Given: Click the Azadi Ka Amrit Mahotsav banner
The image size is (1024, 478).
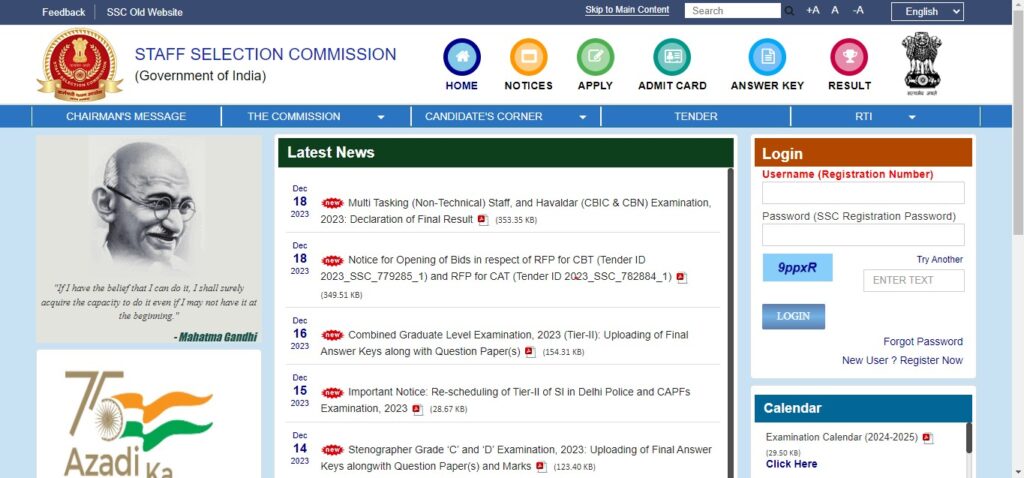Looking at the screenshot, I should click(148, 414).
